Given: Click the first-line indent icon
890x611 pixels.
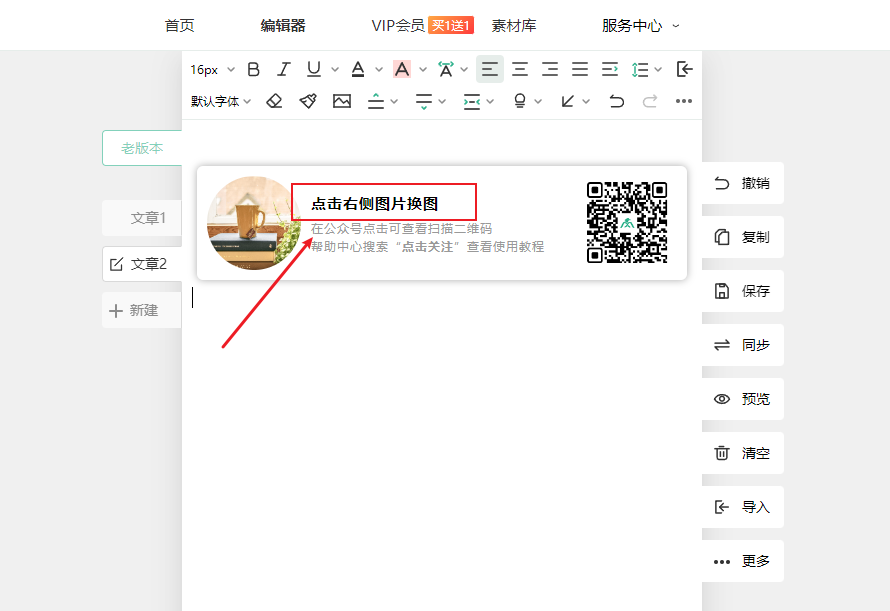Looking at the screenshot, I should point(610,69).
